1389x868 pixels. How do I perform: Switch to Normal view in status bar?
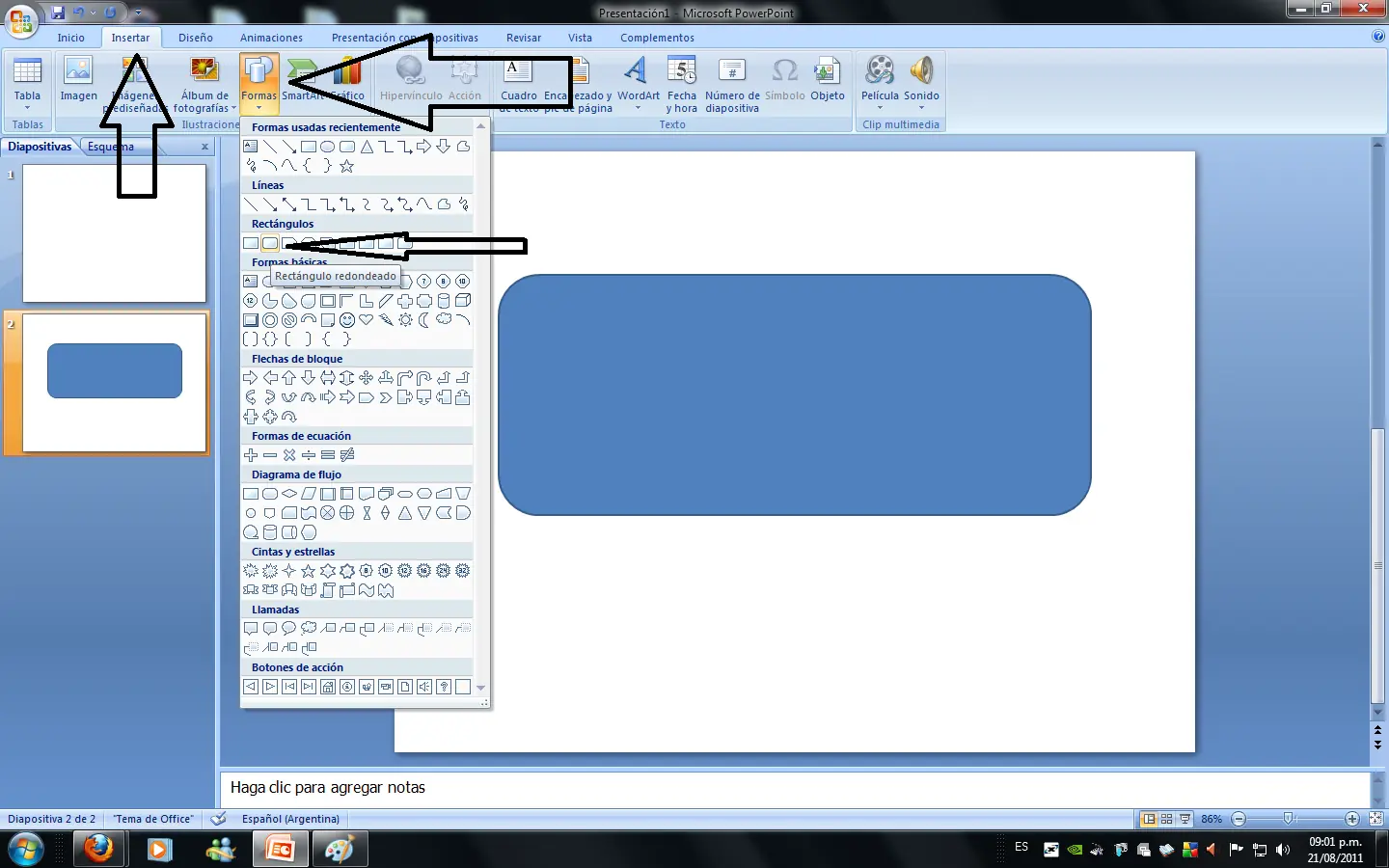click(1149, 819)
